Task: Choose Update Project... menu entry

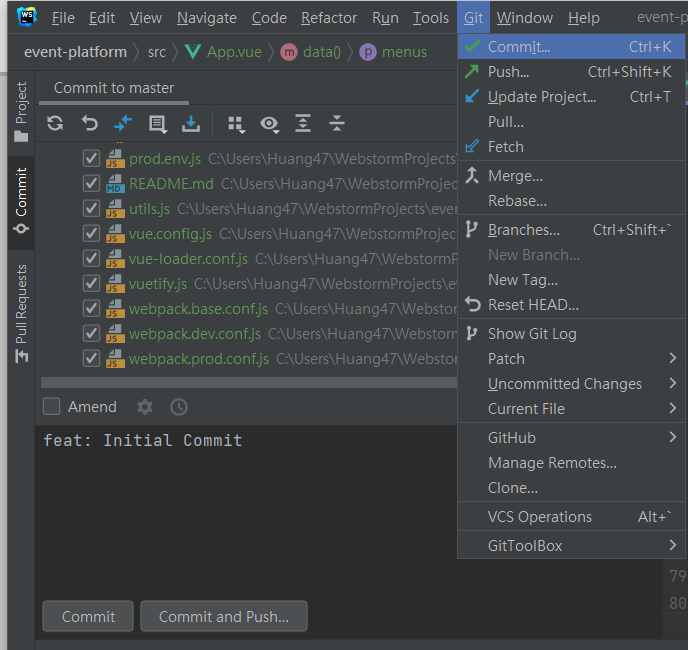Action: point(571,97)
